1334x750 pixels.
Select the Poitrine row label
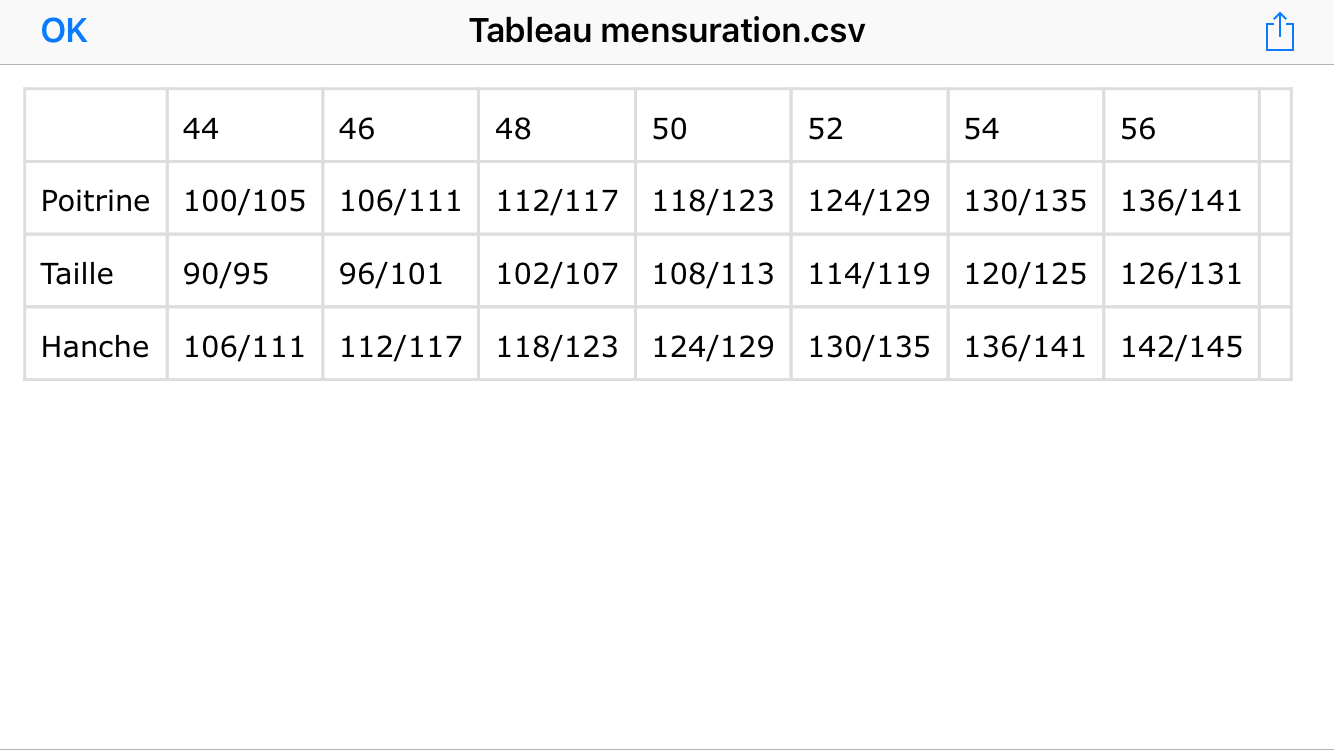point(95,201)
